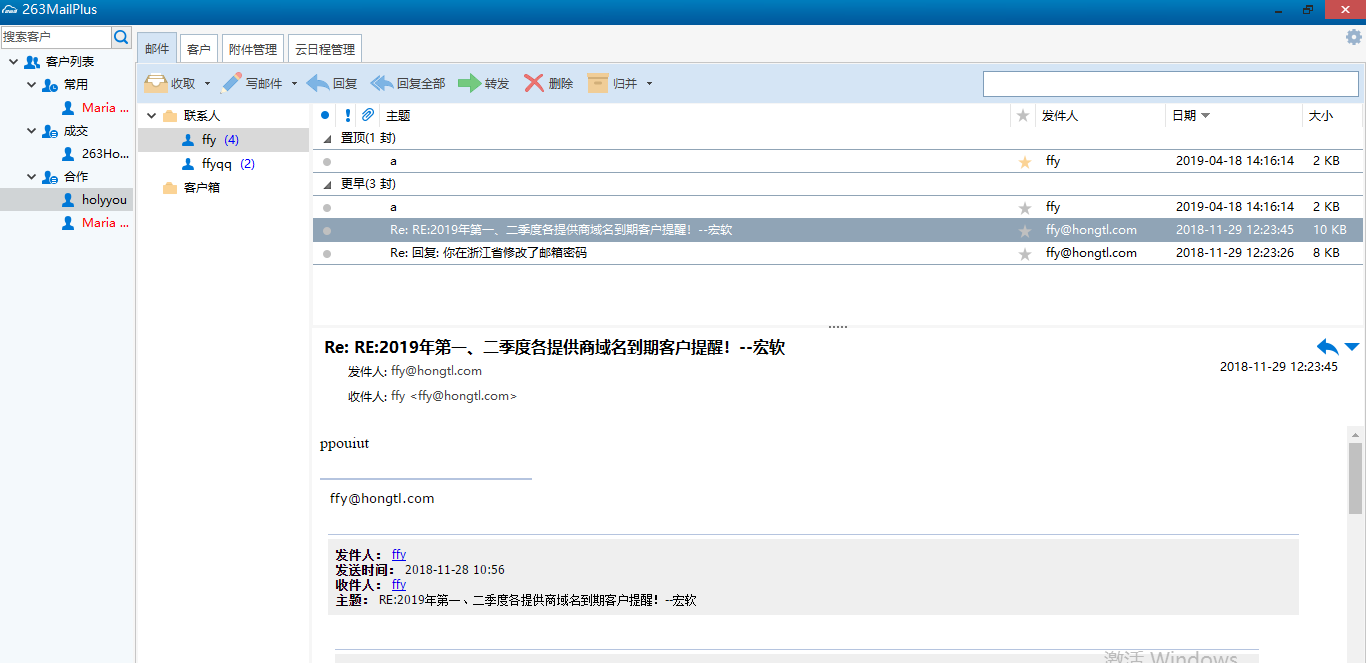Click the 回复全部 reply all icon
The height and width of the screenshot is (663, 1366).
[x=382, y=83]
